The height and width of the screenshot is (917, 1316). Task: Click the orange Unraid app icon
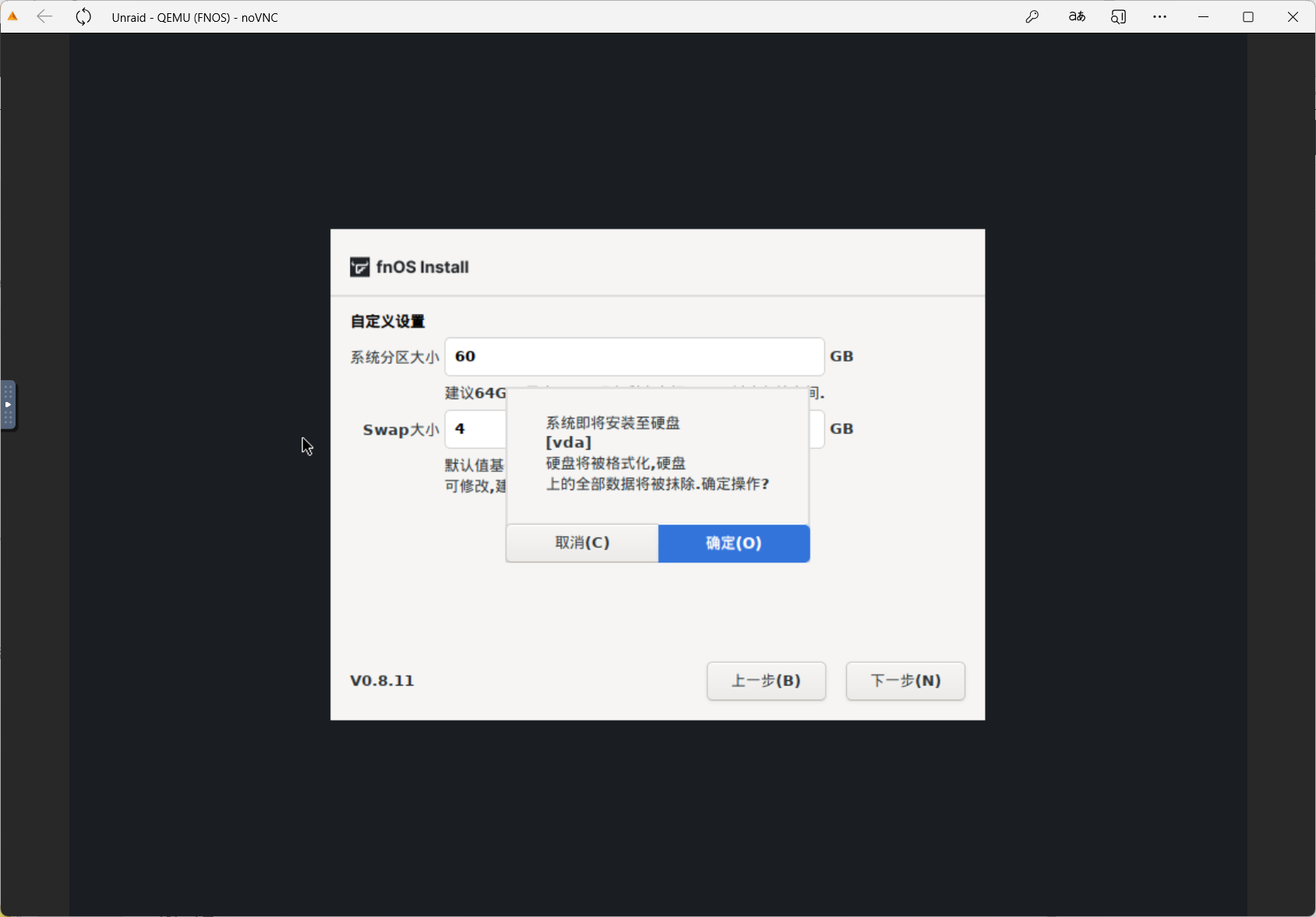pyautogui.click(x=12, y=16)
